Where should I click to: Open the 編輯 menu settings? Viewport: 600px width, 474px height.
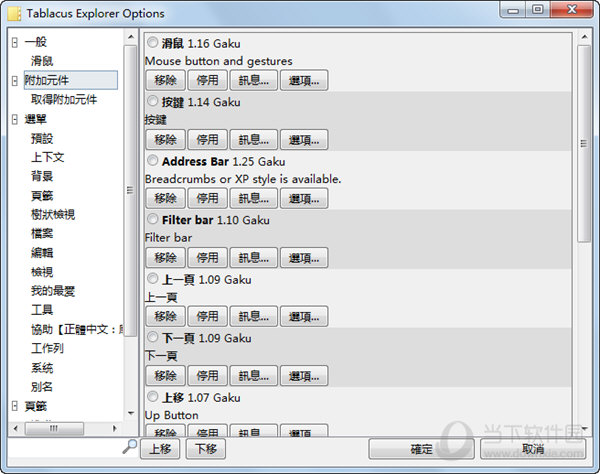42,253
